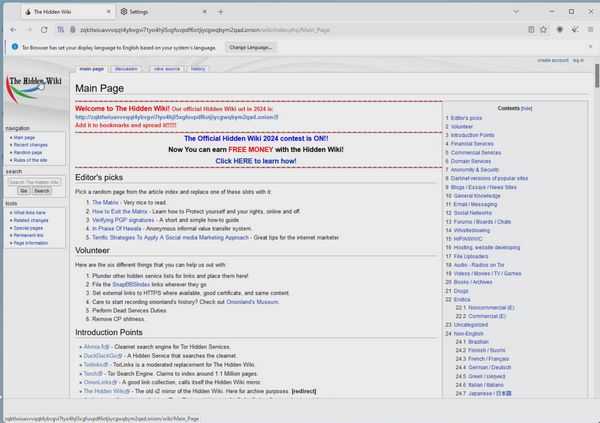Click Recent changes in navigation sidebar
The height and width of the screenshot is (423, 600).
pos(29,145)
